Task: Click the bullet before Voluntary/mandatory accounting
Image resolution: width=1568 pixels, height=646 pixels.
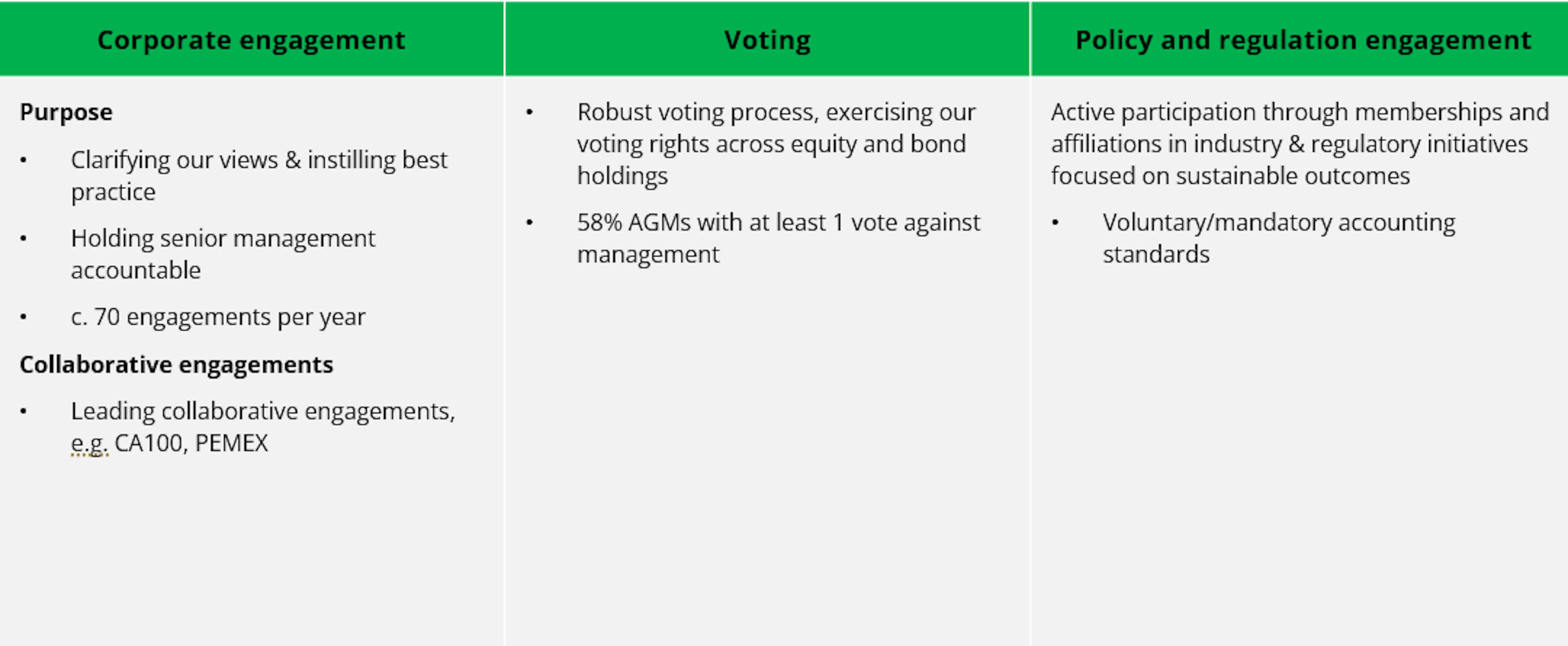Action: (1055, 223)
